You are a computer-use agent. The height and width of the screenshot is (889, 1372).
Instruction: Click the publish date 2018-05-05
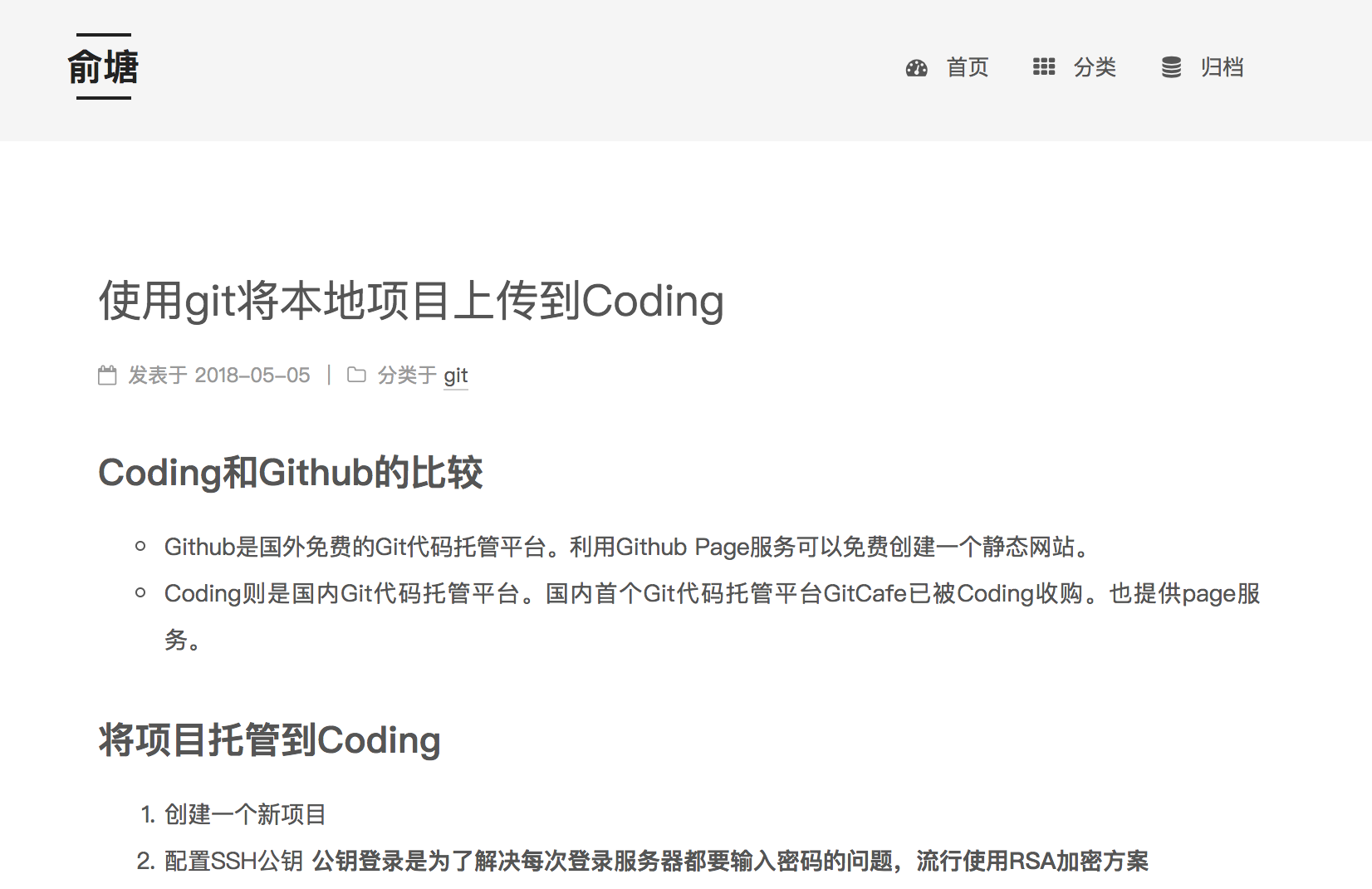[x=252, y=376]
